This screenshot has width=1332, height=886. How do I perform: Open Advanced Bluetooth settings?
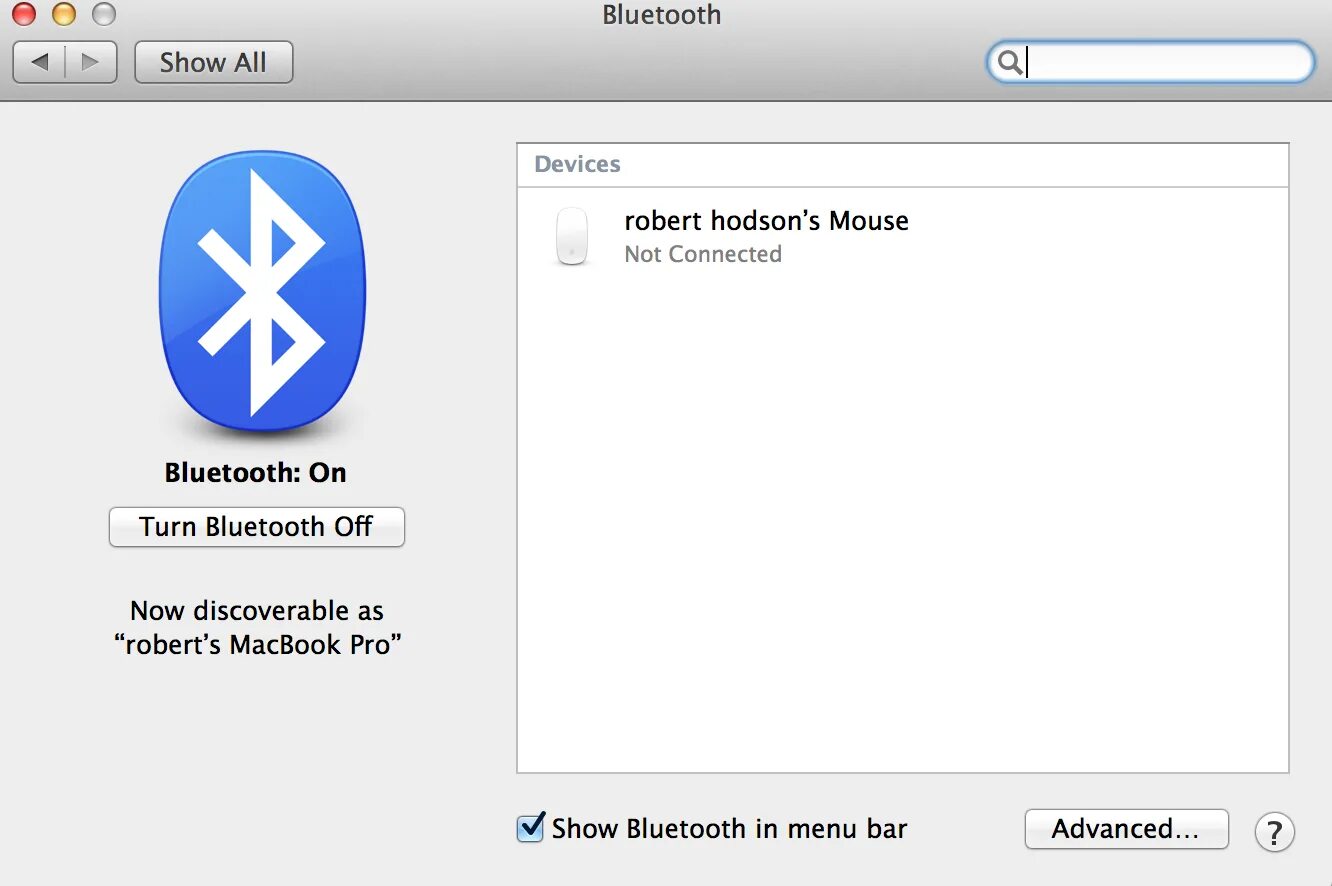point(1126,829)
